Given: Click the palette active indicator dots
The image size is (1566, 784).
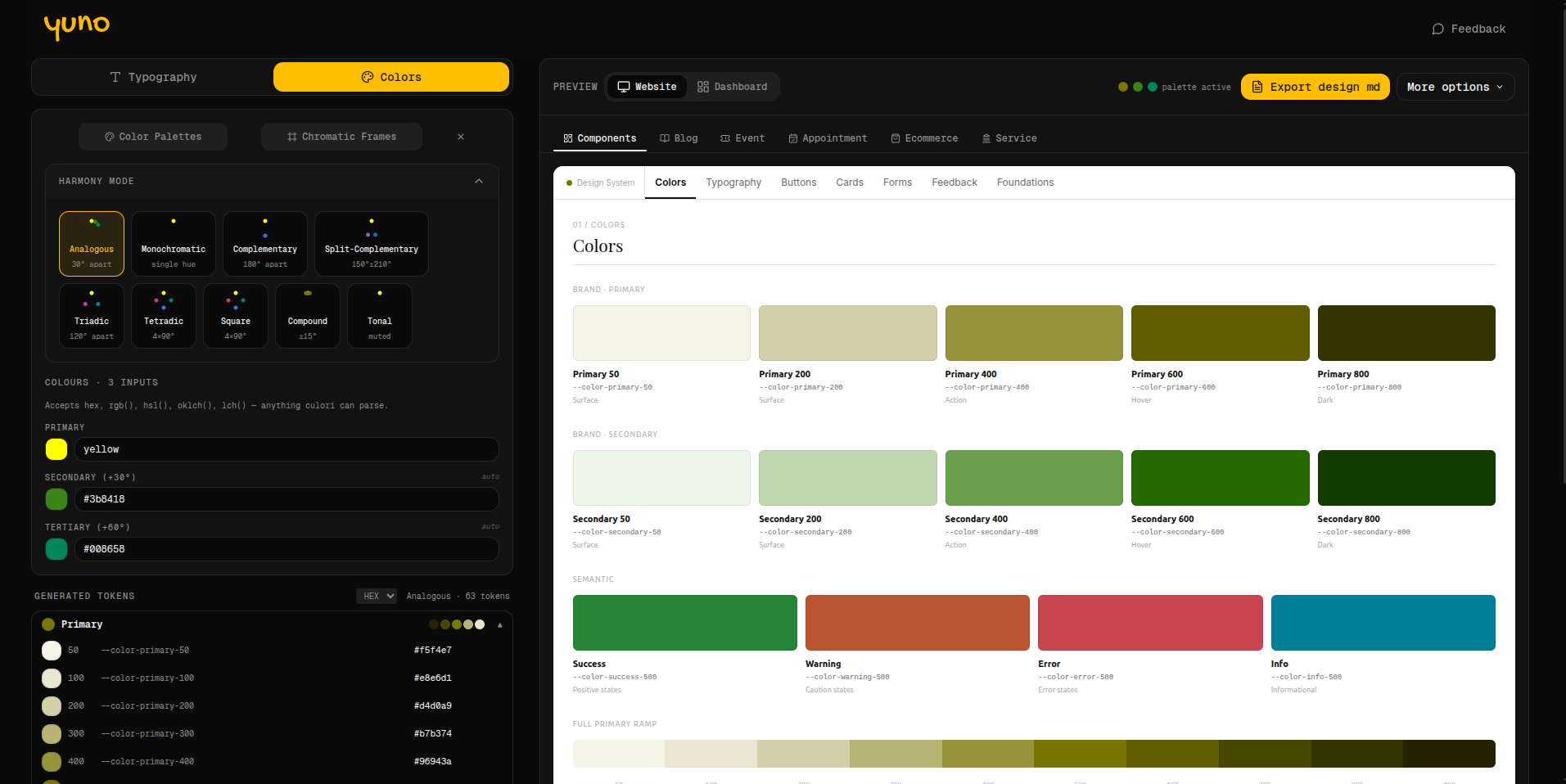Looking at the screenshot, I should (x=1138, y=87).
